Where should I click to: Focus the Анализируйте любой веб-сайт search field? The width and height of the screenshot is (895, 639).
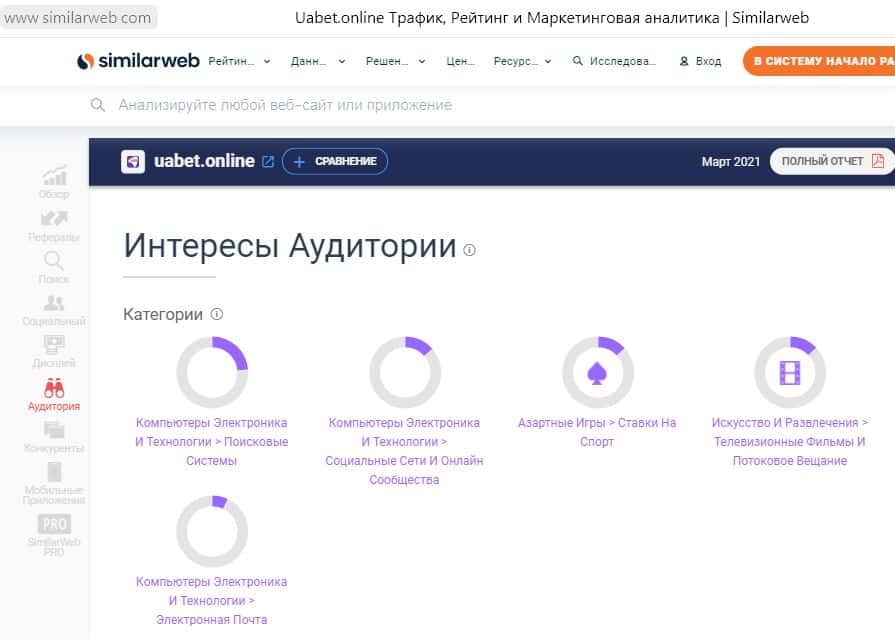click(x=285, y=105)
